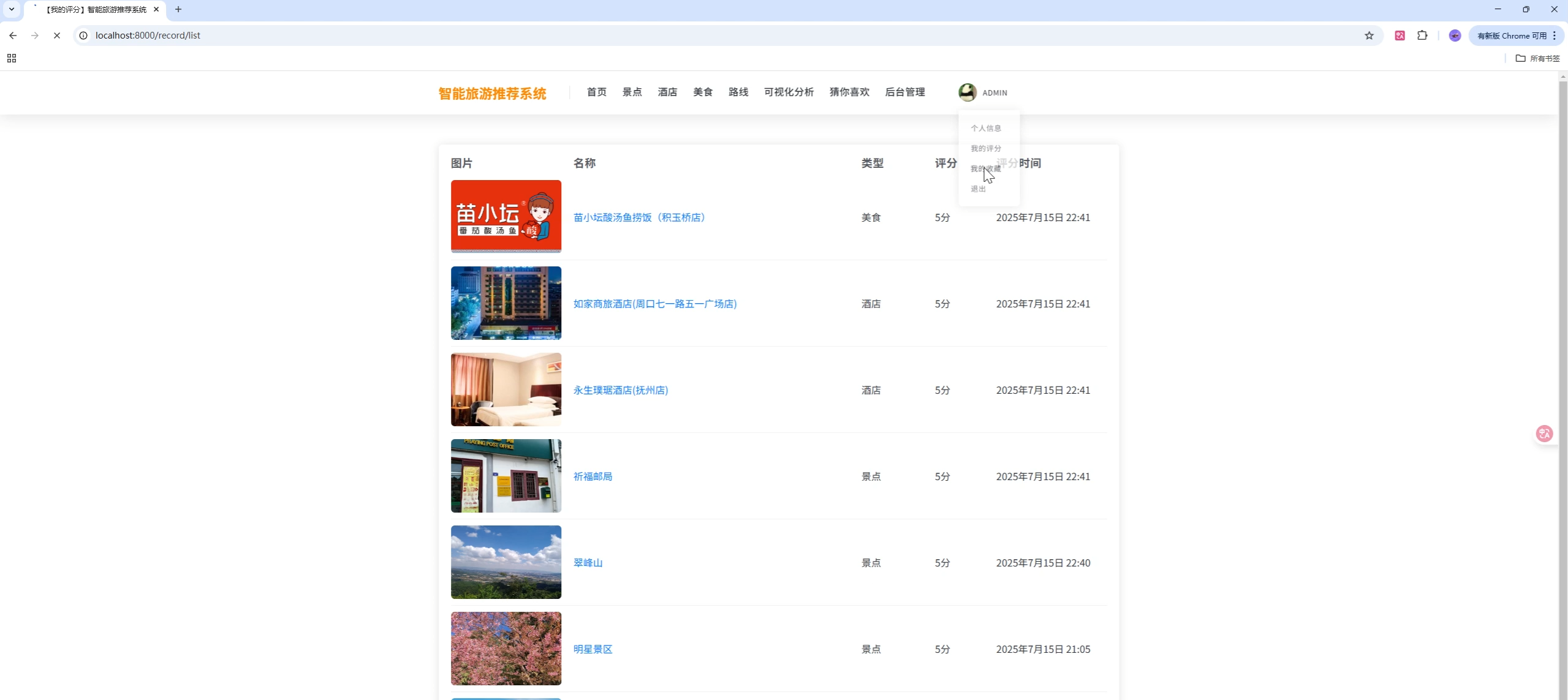The image size is (1568, 700).
Task: Open 可视化分析 in the navigation
Action: (789, 92)
